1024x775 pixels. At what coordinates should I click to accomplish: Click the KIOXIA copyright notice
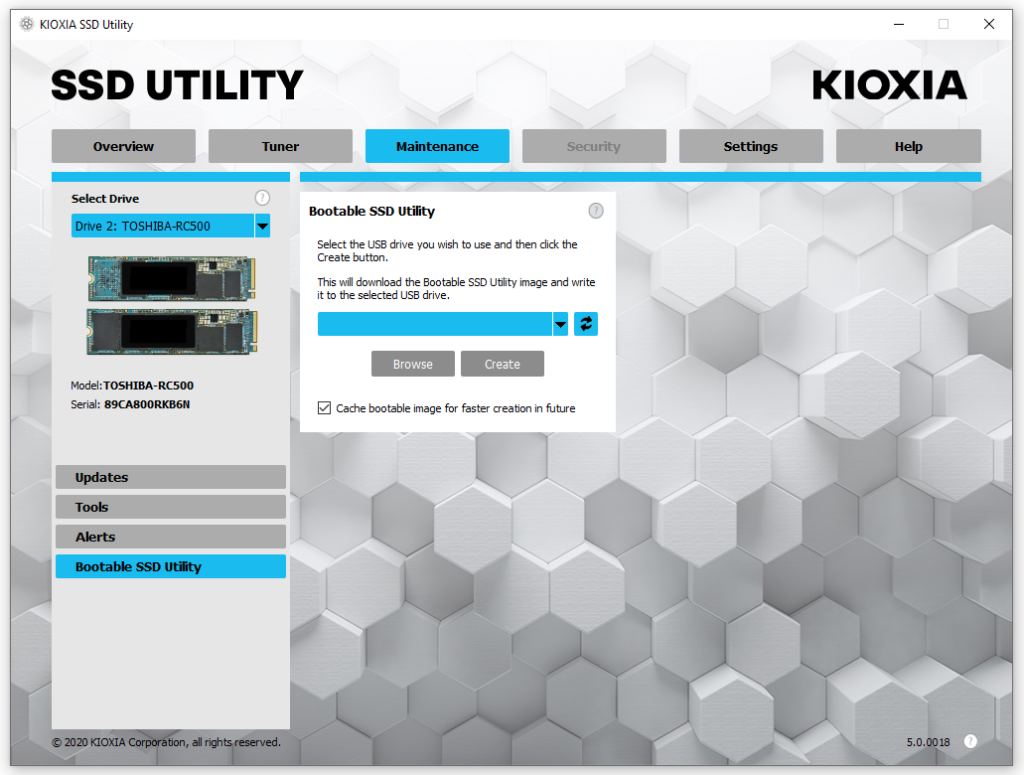[166, 742]
